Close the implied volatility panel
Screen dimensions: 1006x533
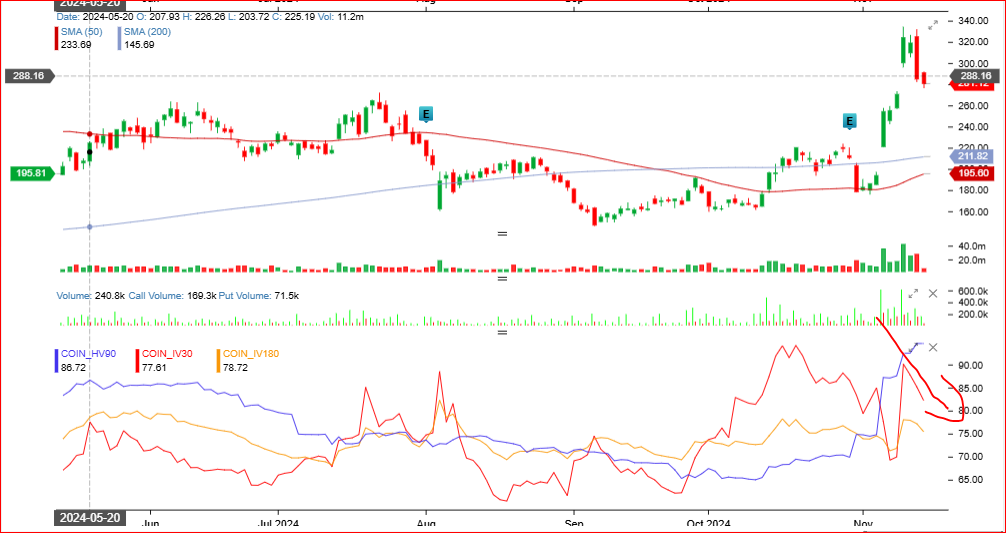[933, 347]
